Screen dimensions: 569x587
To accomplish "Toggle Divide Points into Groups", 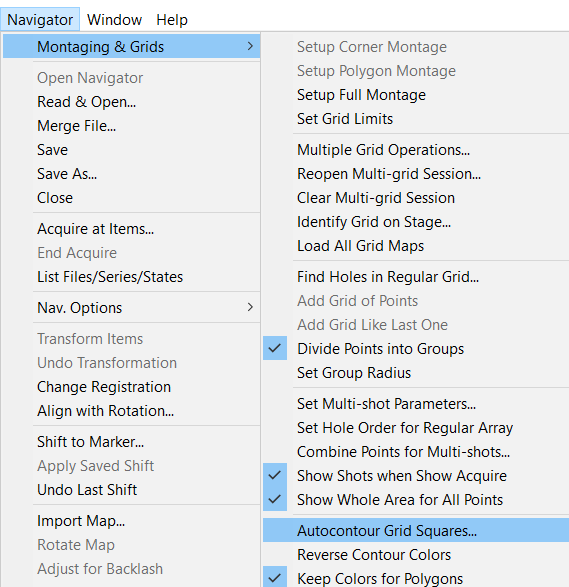I will 416,349.
